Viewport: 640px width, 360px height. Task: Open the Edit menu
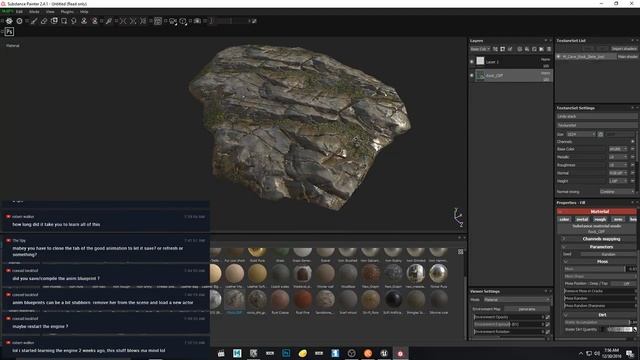tap(19, 12)
